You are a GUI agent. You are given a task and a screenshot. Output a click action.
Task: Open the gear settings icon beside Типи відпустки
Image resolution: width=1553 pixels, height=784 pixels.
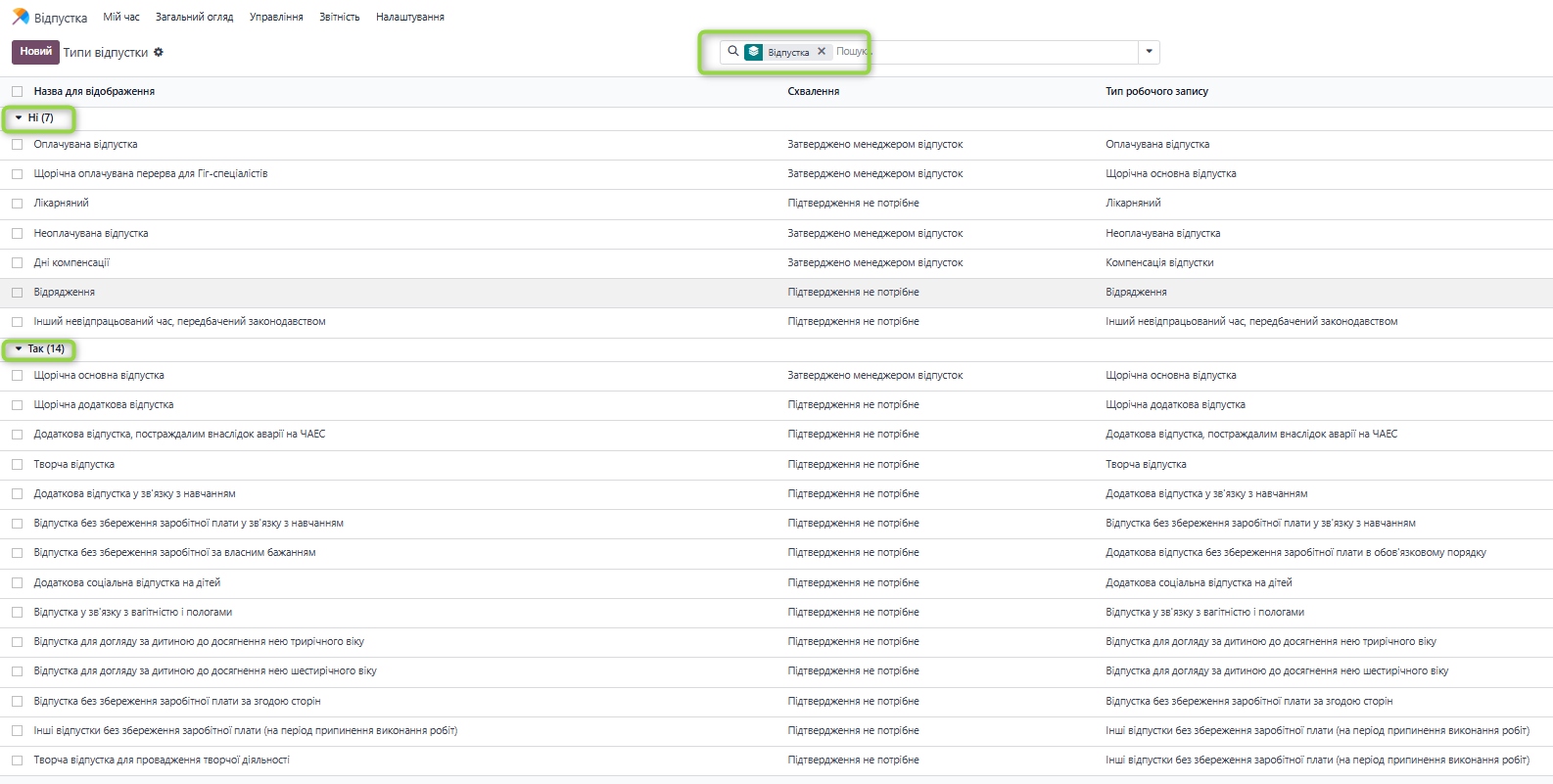pos(159,52)
